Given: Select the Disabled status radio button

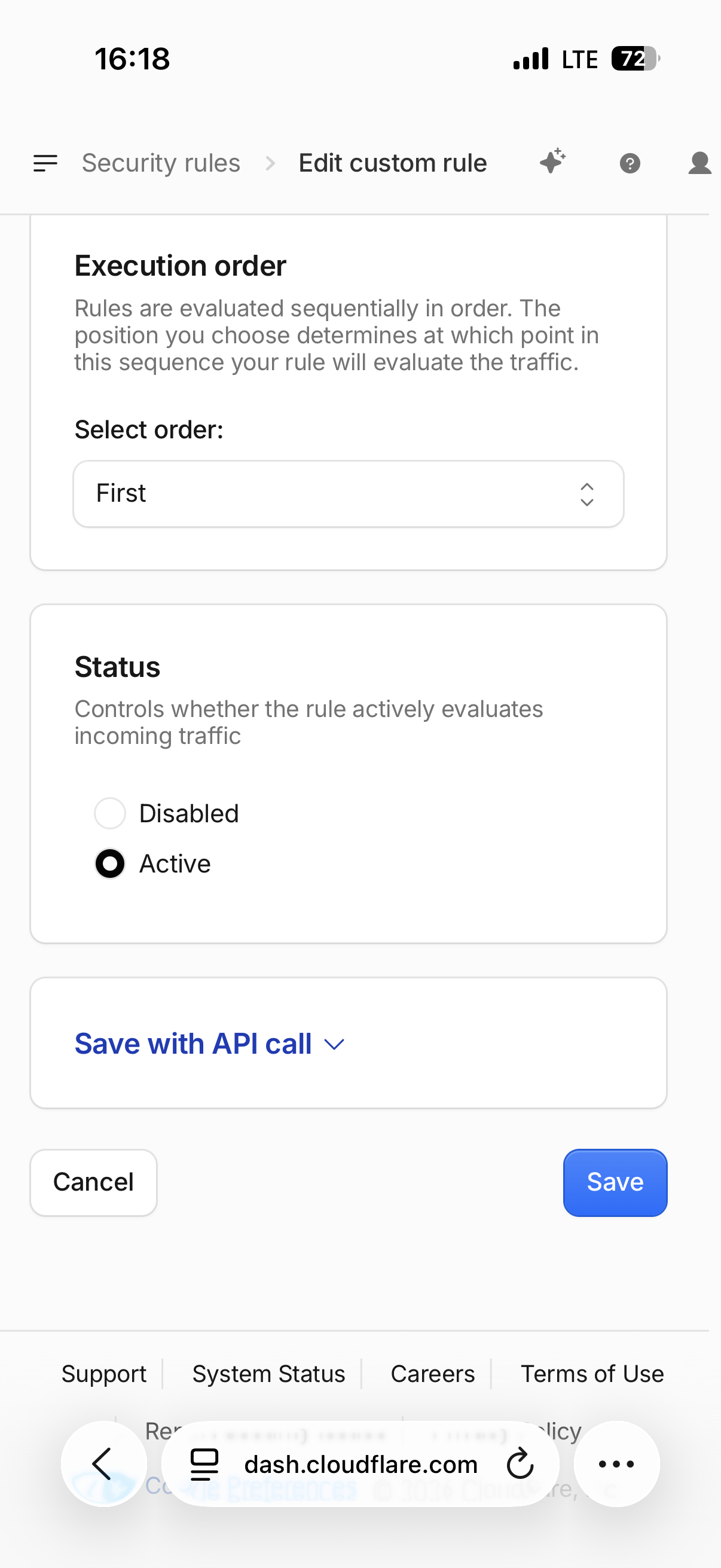Looking at the screenshot, I should point(110,813).
